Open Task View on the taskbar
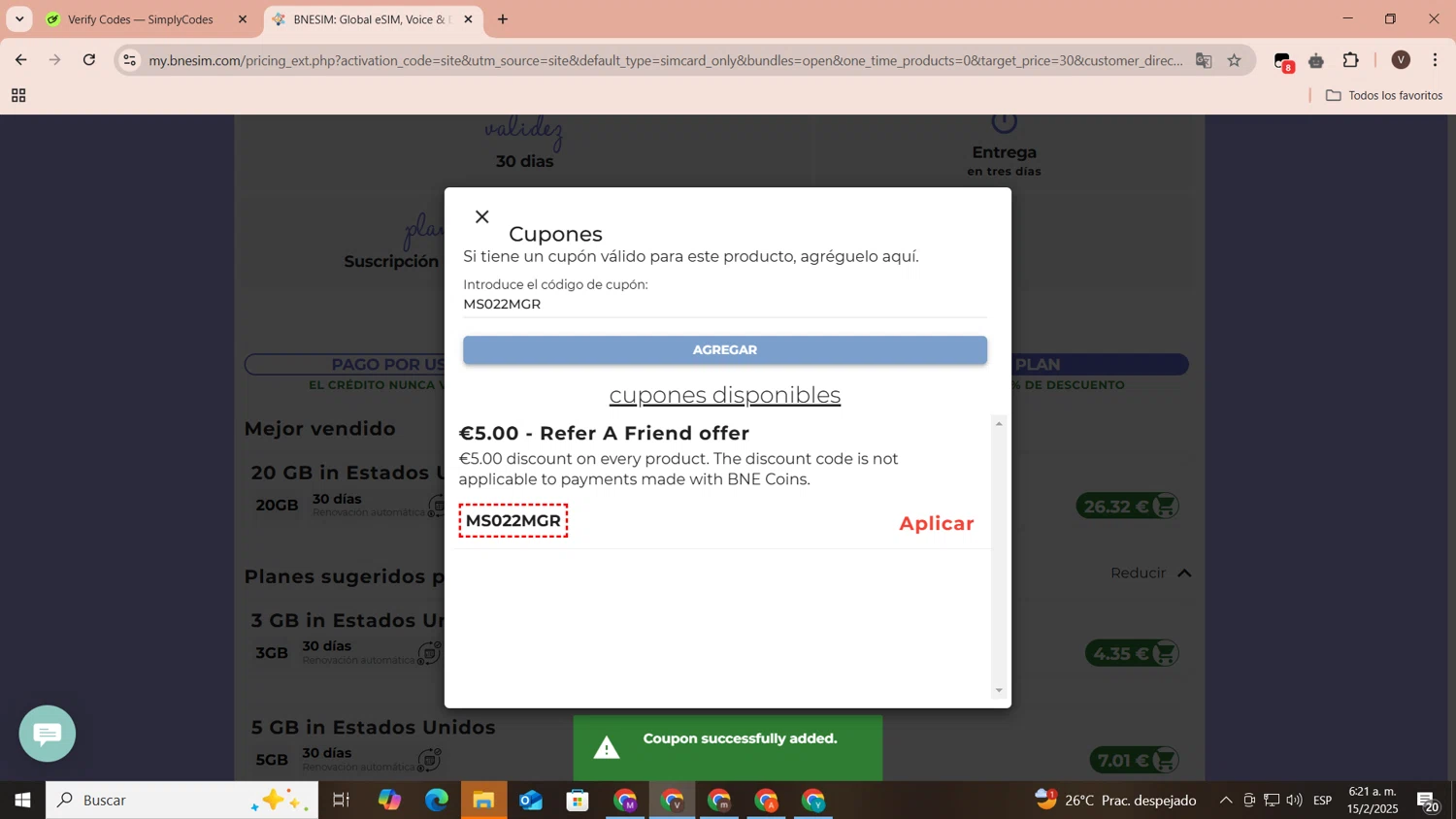The image size is (1456, 819). (x=342, y=801)
